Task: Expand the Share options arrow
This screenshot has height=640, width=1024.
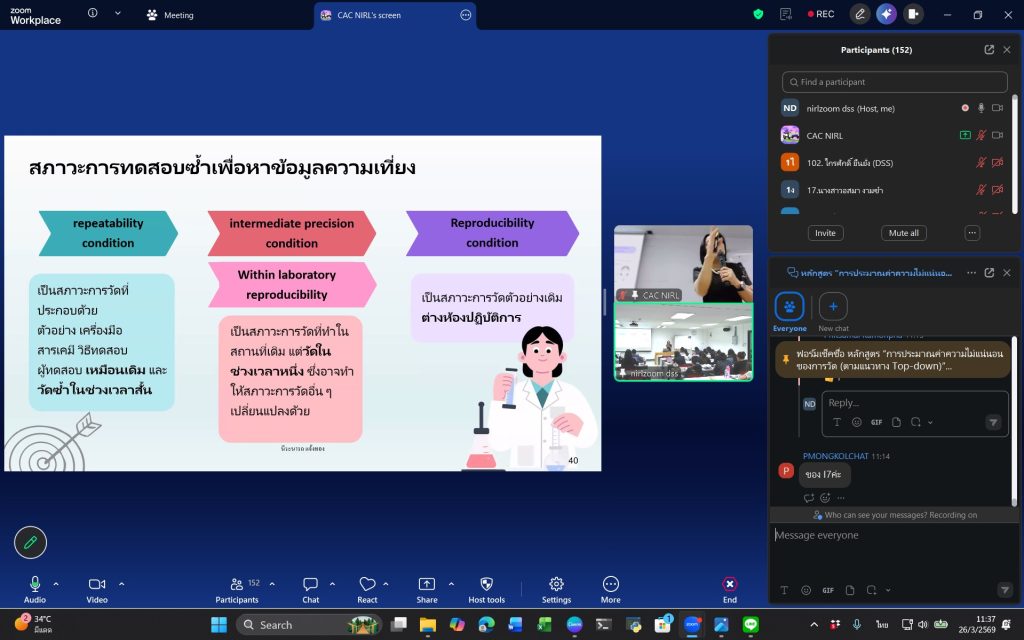Action: coord(451,584)
